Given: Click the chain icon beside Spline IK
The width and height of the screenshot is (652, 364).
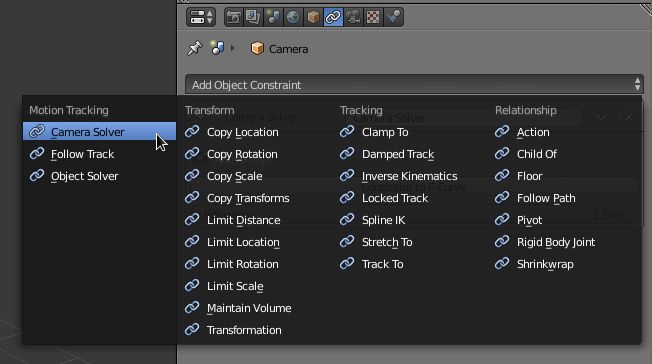Looking at the screenshot, I should [x=347, y=219].
